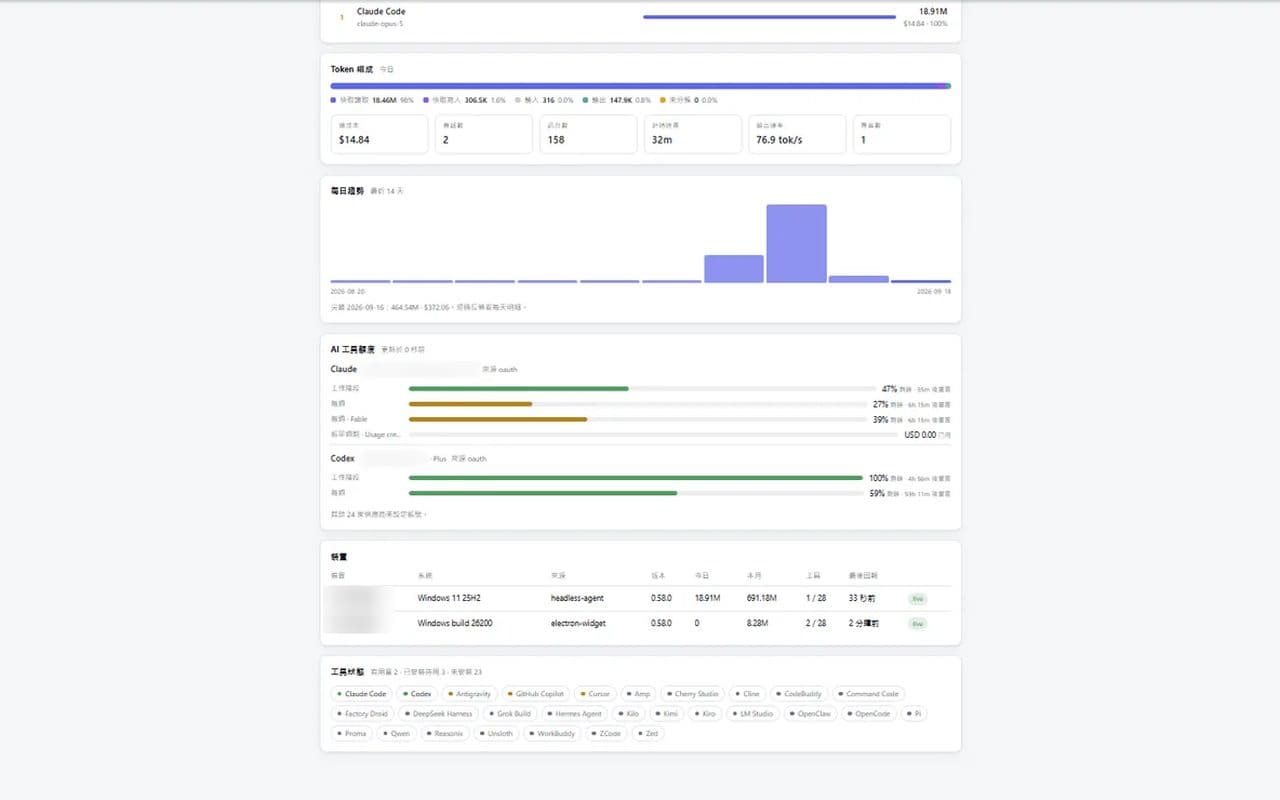Screen dimensions: 1280x800
Task: Select the Windows 11 25H2 device row
Action: point(641,598)
